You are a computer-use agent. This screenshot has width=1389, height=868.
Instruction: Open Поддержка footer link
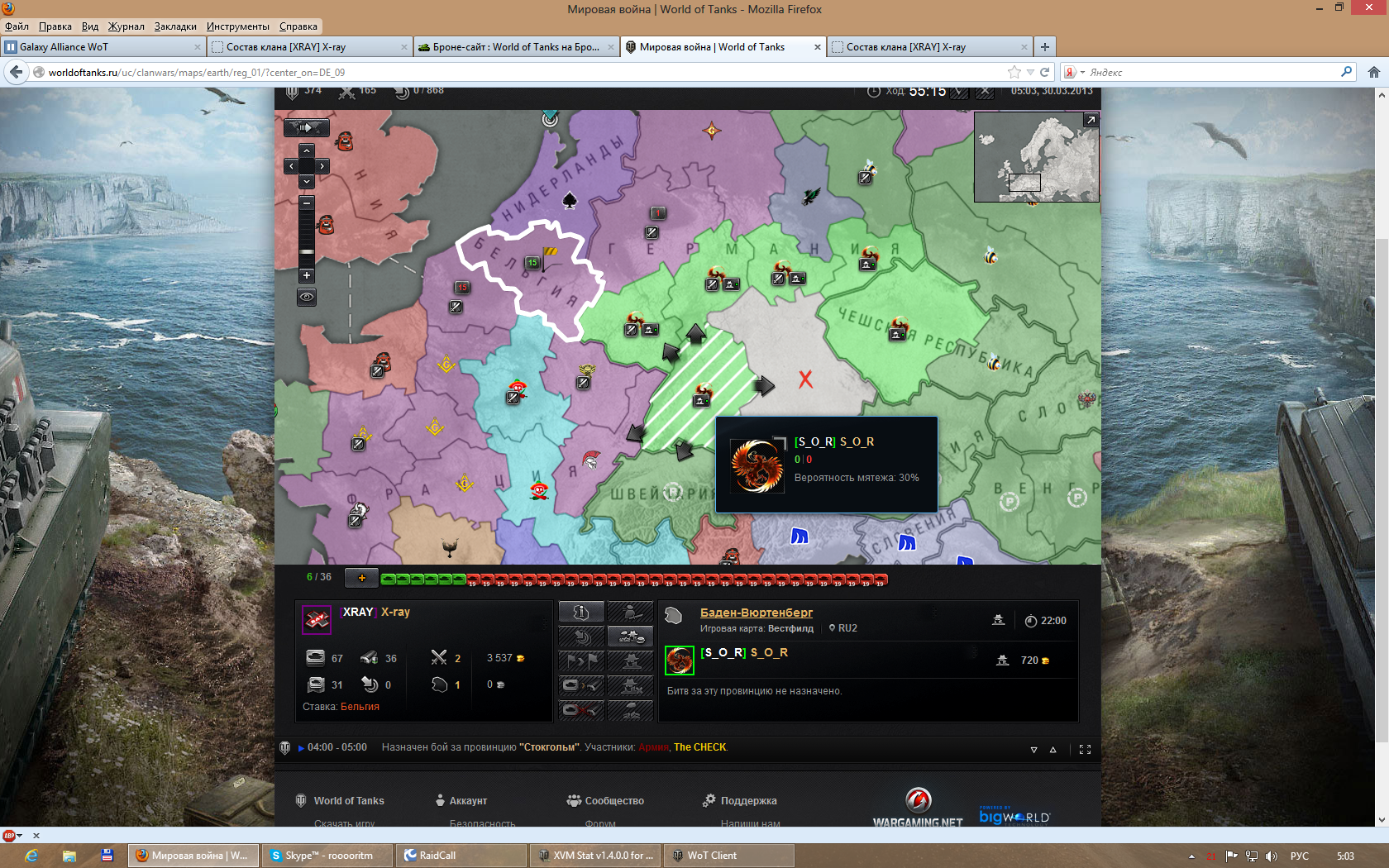point(748,801)
